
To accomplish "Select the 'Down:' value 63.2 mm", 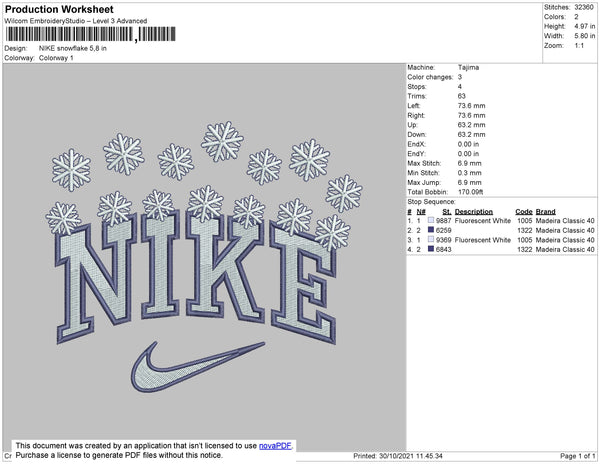I will (471, 134).
